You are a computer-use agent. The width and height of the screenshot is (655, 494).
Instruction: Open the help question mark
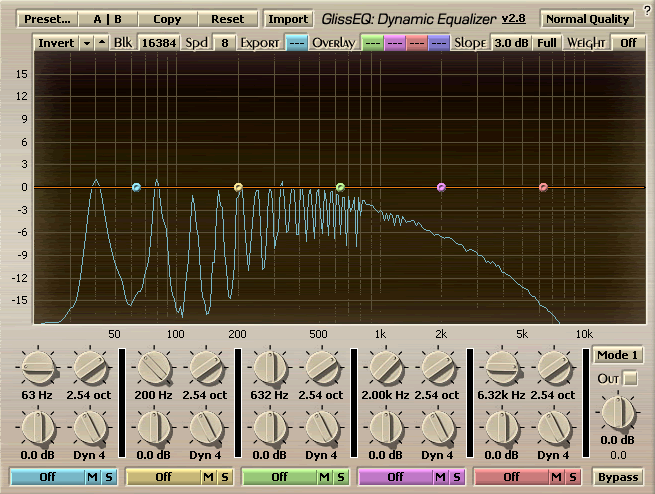coord(647,11)
